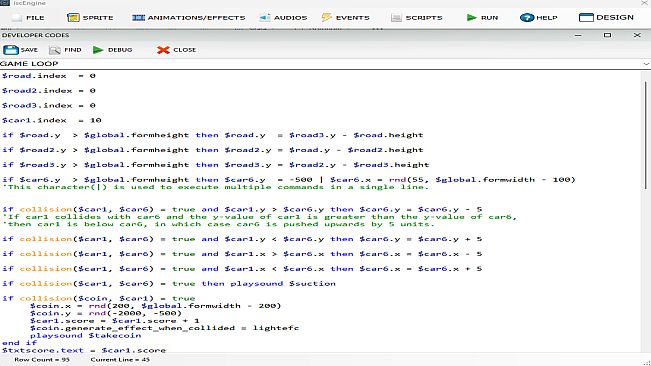This screenshot has width=651, height=366.
Task: Click the EVENTS lightning icon
Action: click(326, 17)
